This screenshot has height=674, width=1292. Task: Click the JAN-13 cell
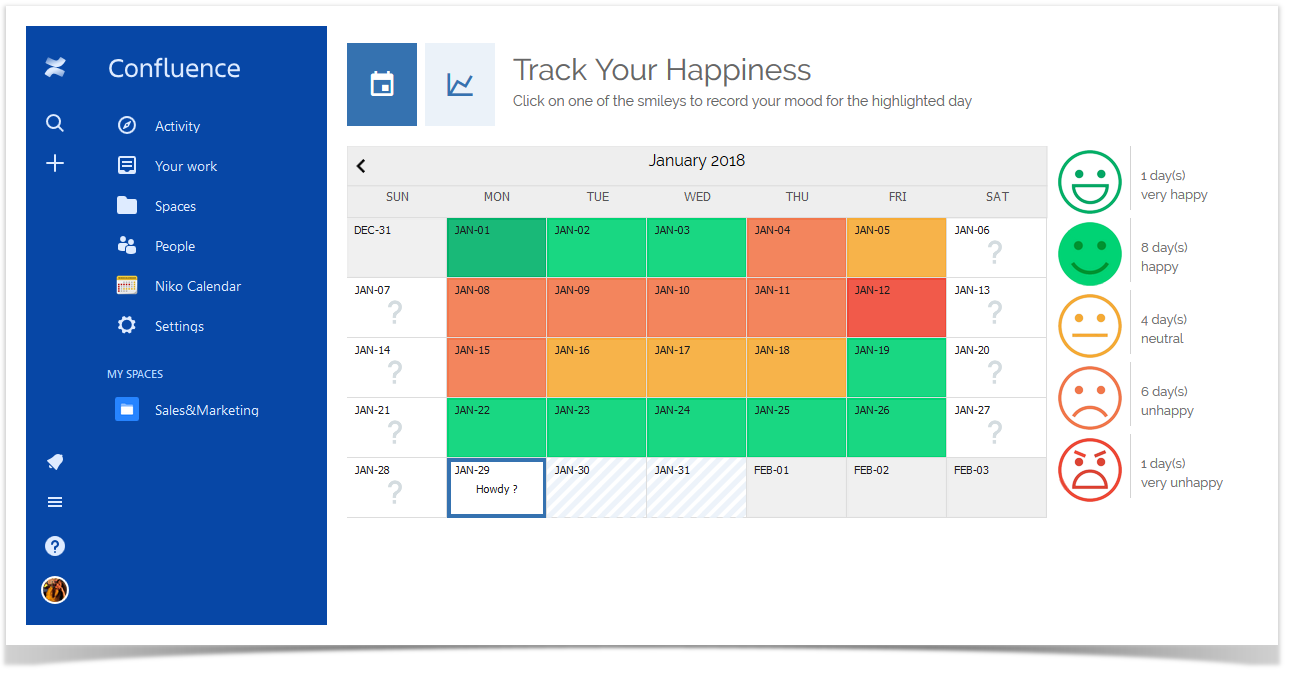pos(997,308)
